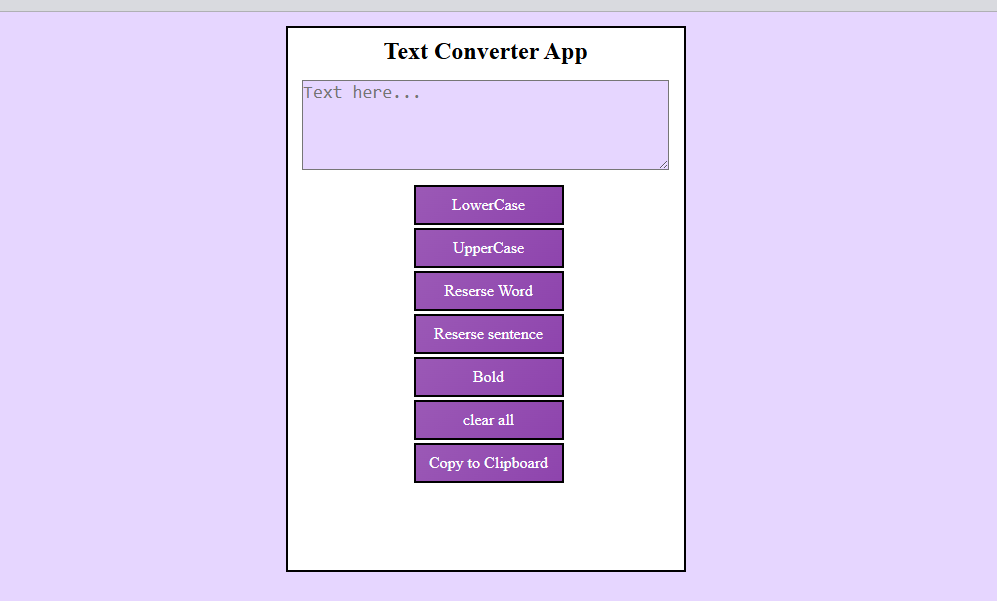Focus the 'Text here...' textarea
The height and width of the screenshot is (601, 997).
[x=485, y=125]
